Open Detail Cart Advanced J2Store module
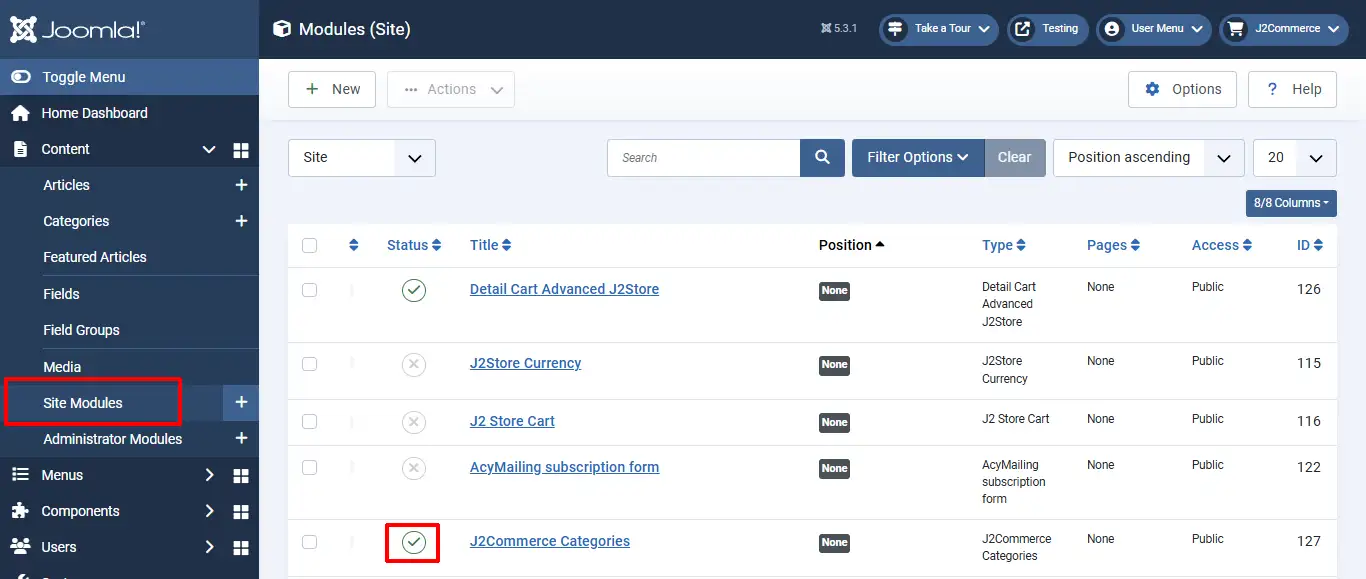Image resolution: width=1366 pixels, height=579 pixels. click(564, 289)
